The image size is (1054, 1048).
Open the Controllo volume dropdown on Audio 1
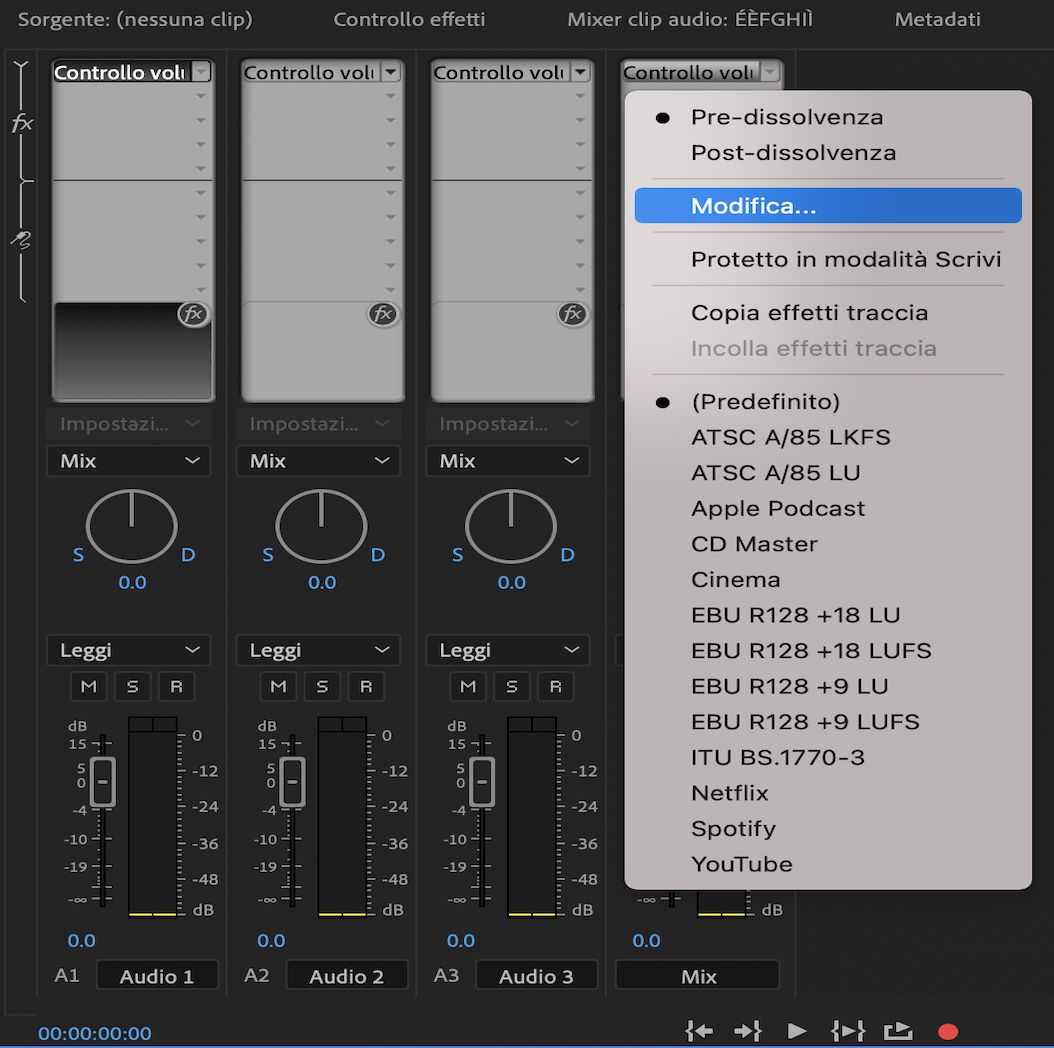pos(199,71)
